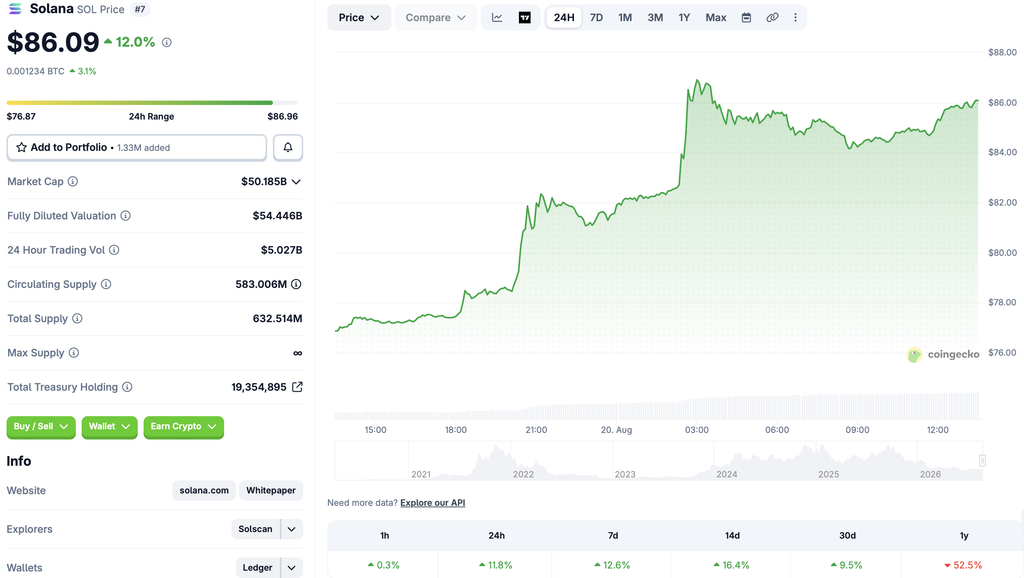Select the Max timeframe tab
This screenshot has height=578, width=1024.
(x=716, y=18)
